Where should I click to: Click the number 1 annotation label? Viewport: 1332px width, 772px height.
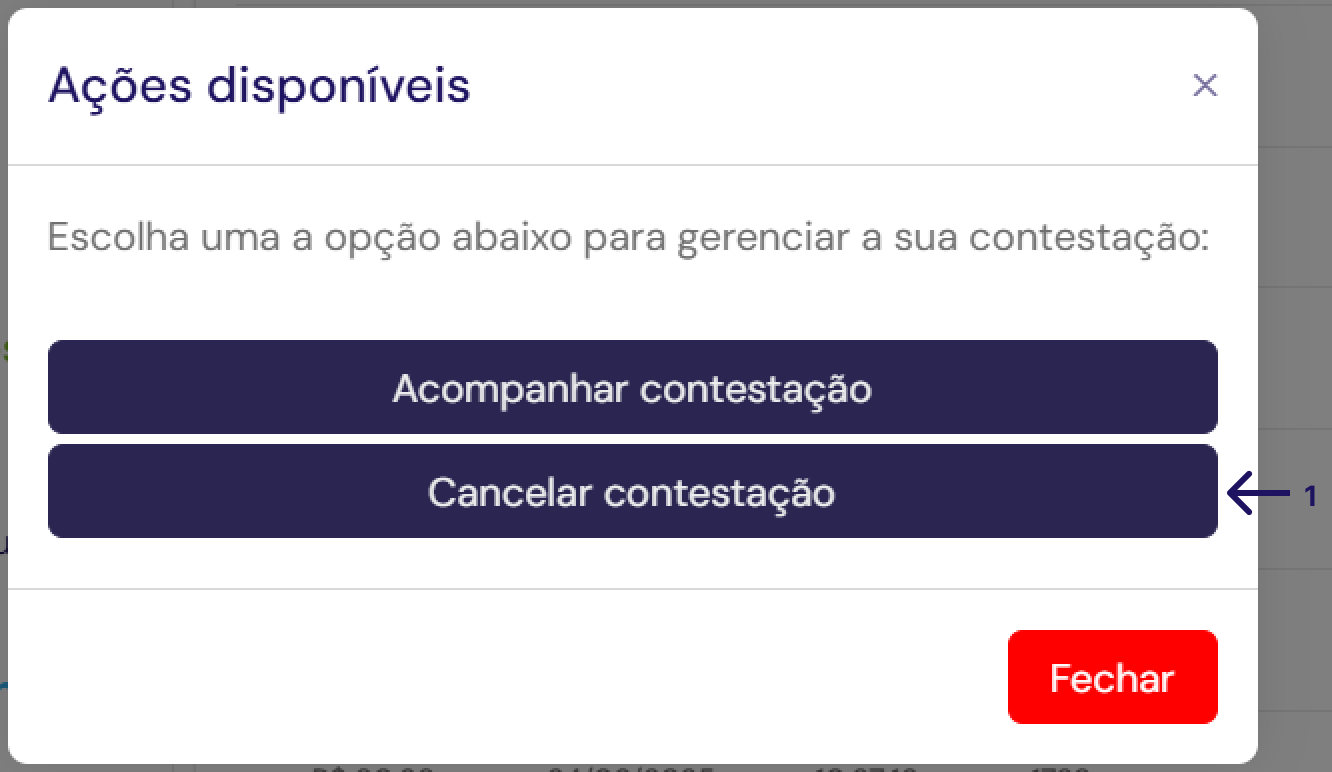(1311, 496)
